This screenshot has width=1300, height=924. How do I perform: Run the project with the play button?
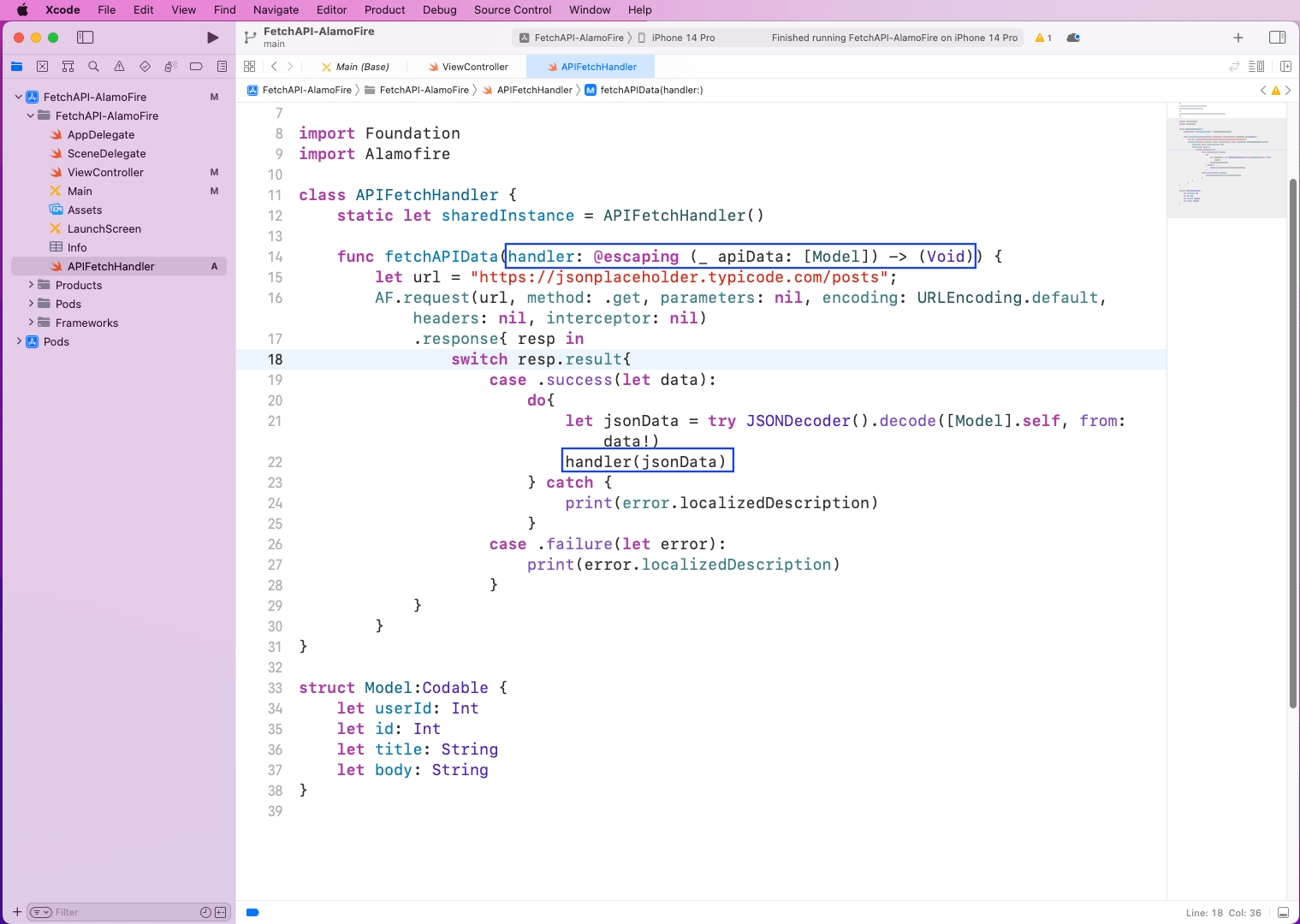pos(212,38)
